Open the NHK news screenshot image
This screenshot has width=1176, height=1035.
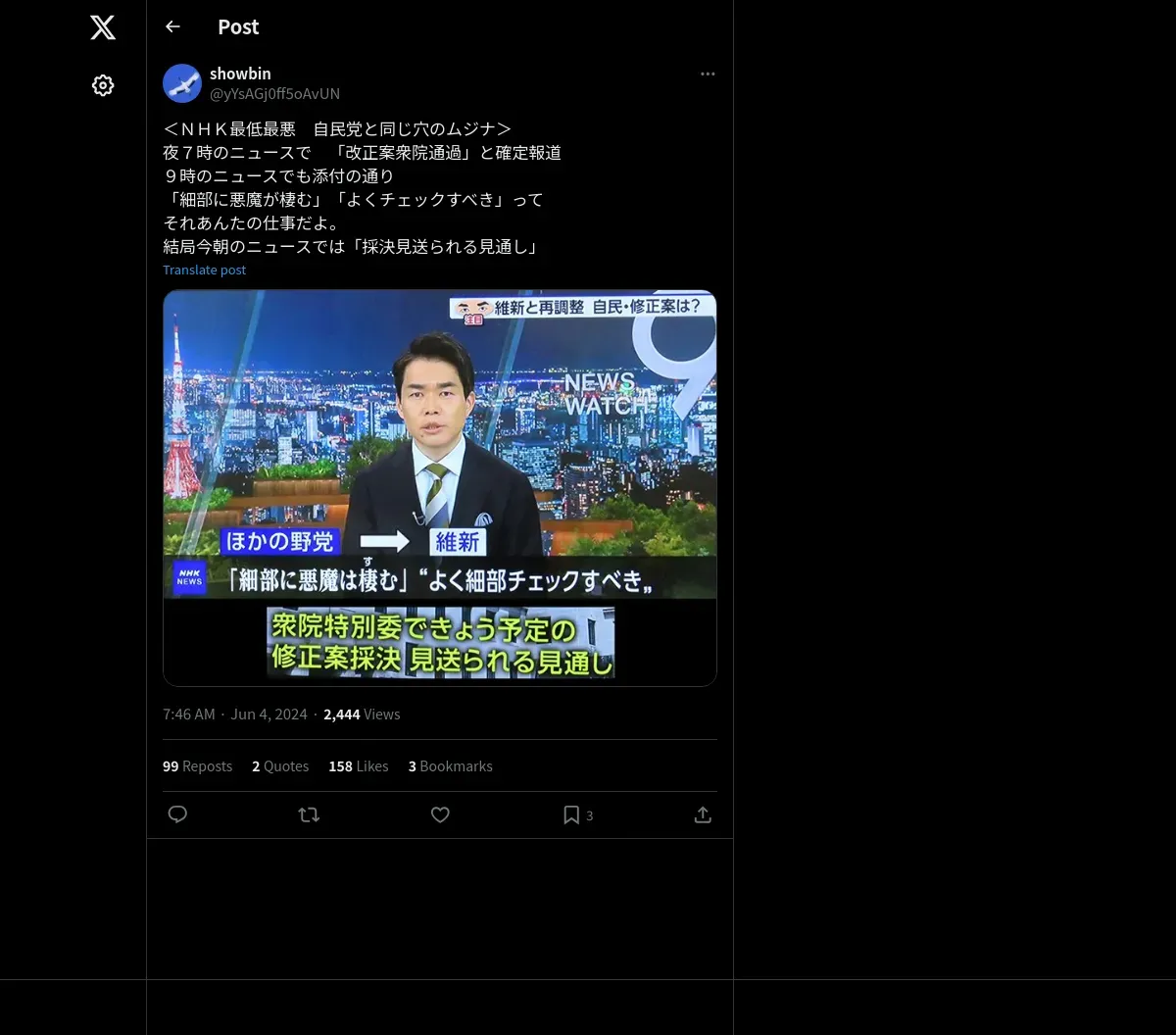(440, 488)
